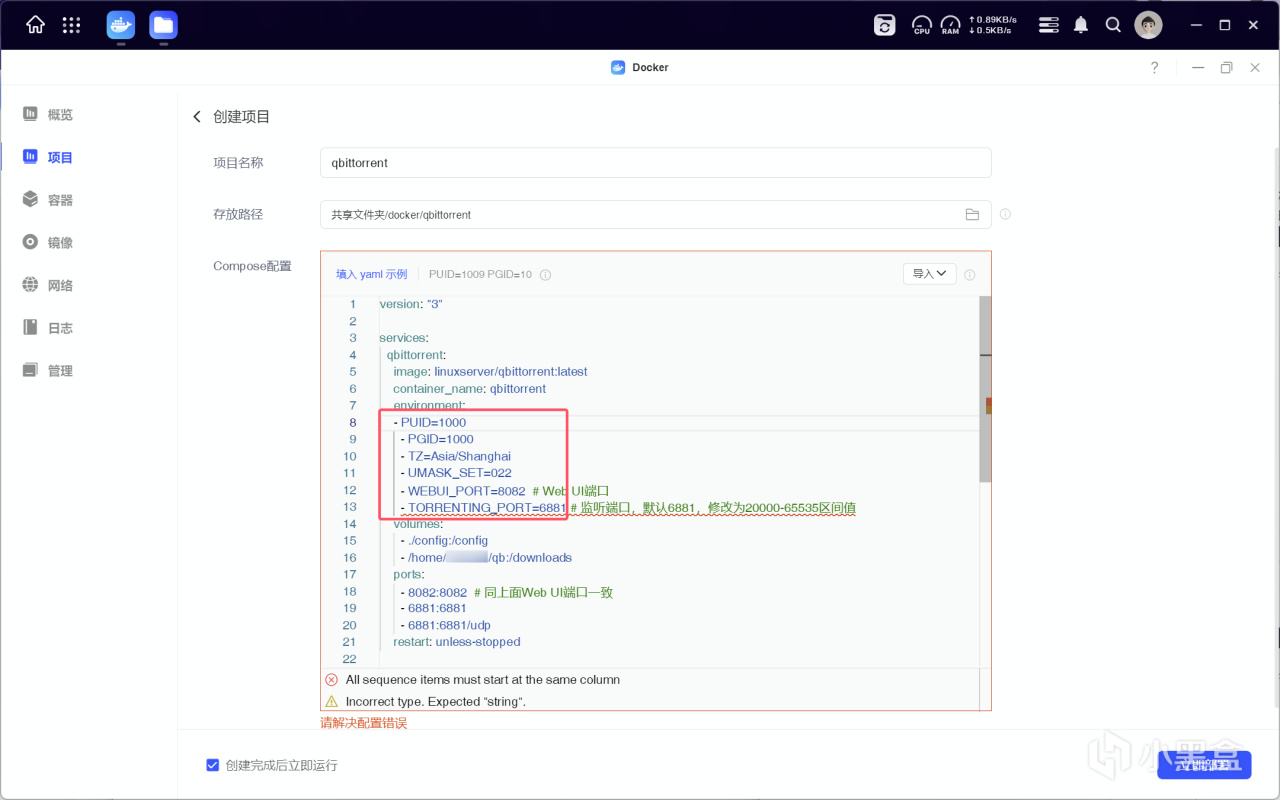This screenshot has width=1280, height=800.
Task: Place cursor on the image: linuxserver/qbittorrent:latest line
Action: pyautogui.click(x=490, y=372)
